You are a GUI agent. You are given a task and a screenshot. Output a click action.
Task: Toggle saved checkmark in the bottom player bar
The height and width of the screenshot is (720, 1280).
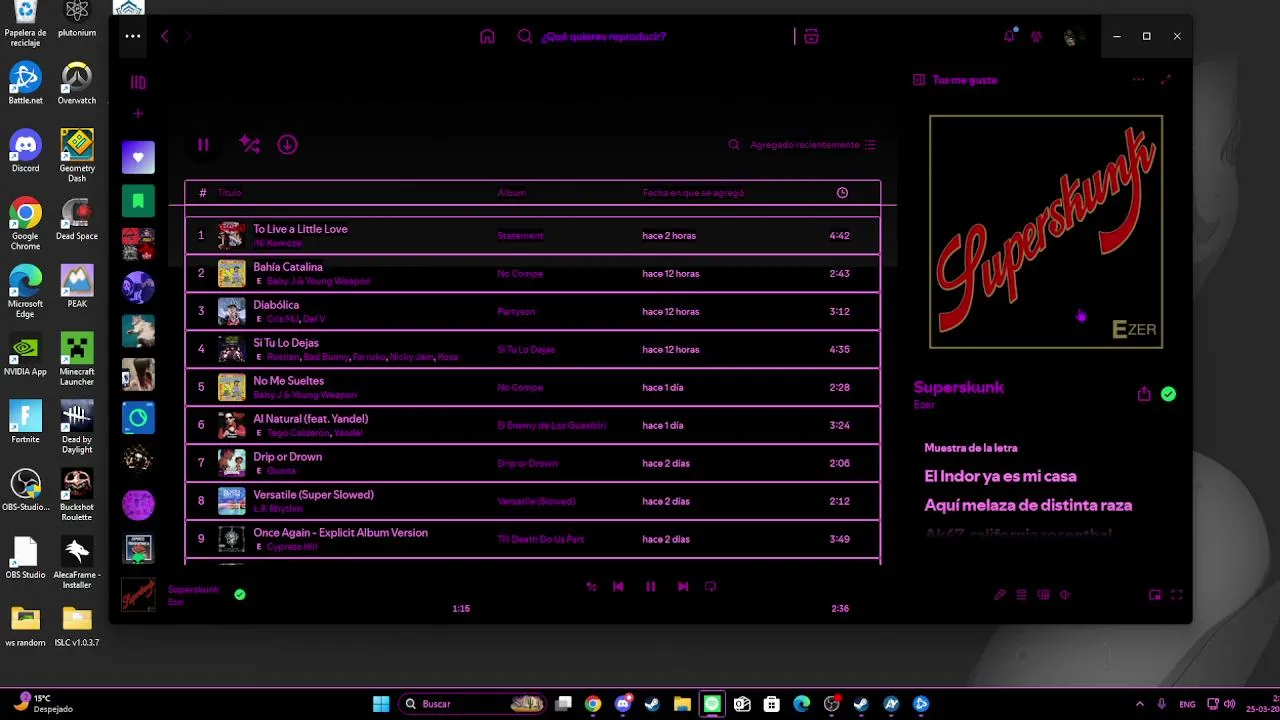point(240,594)
